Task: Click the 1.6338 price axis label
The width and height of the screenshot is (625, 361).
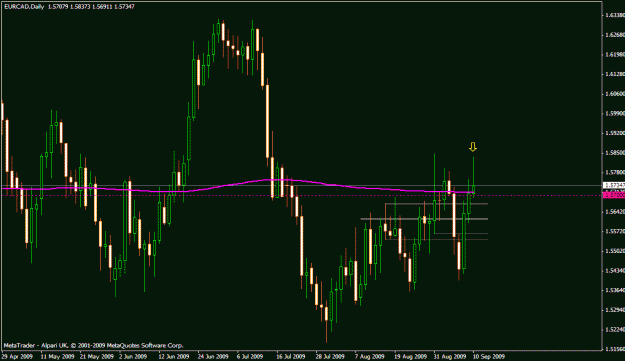Action: point(615,16)
